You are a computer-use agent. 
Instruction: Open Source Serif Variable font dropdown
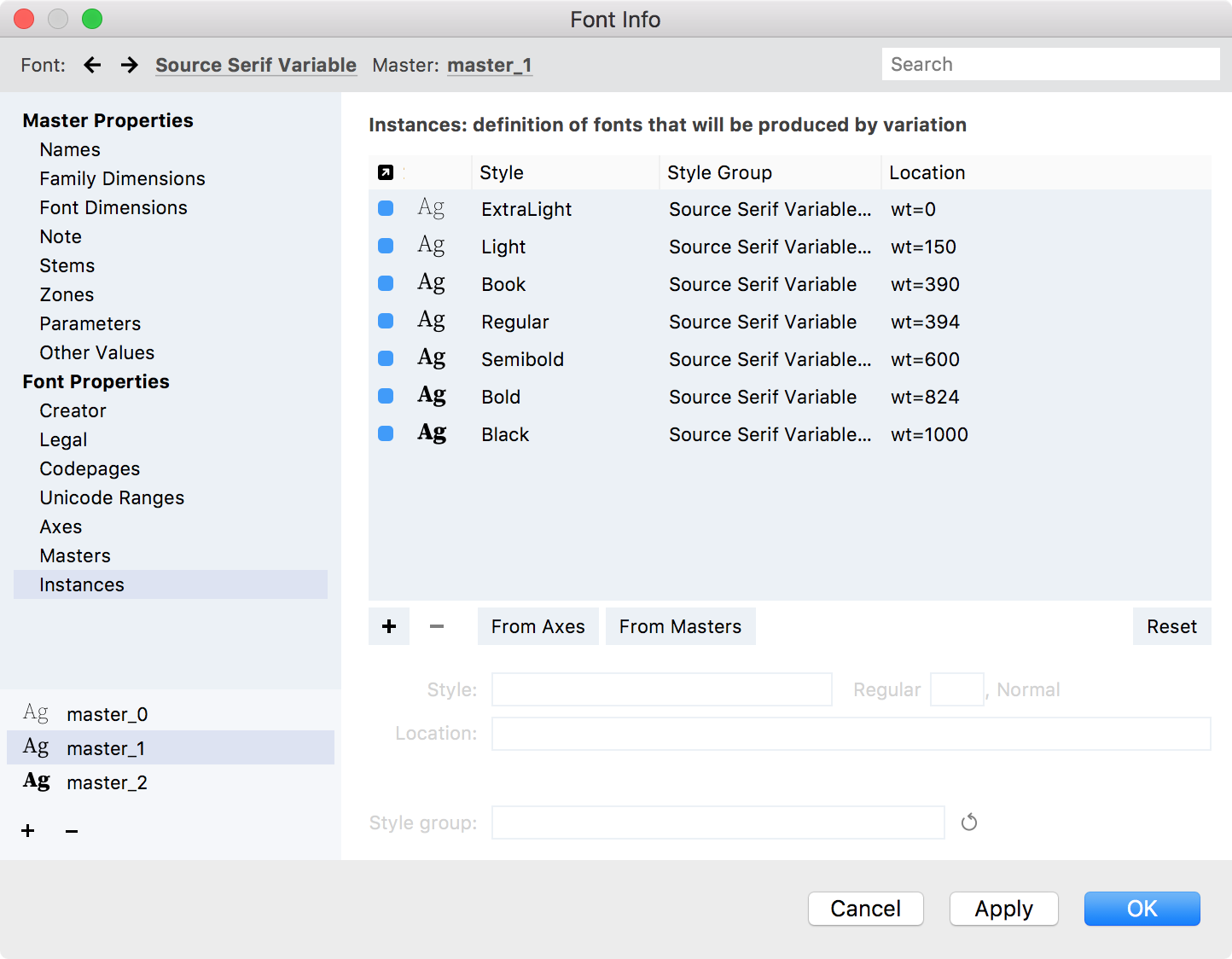[256, 65]
